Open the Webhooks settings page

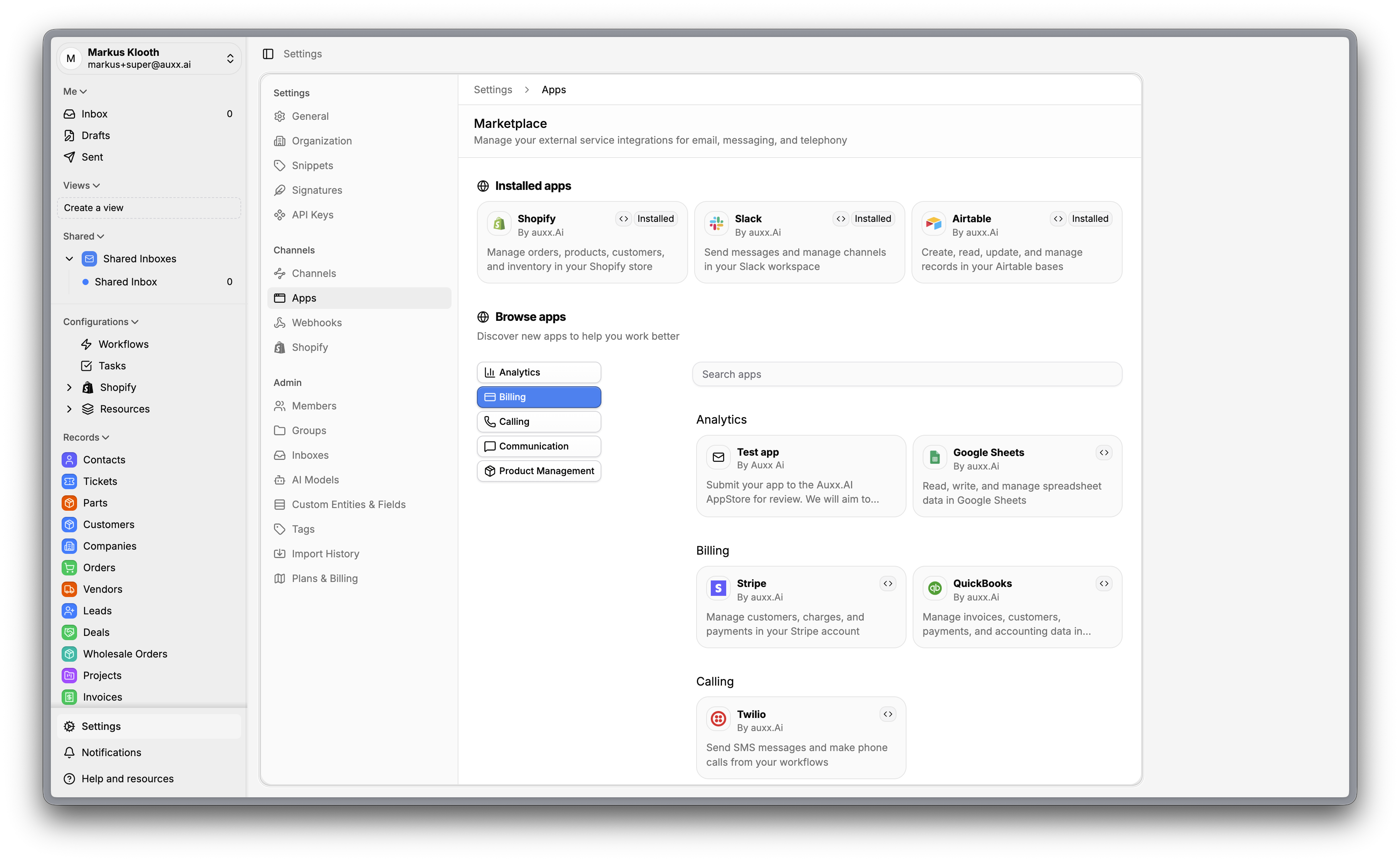[359, 323]
